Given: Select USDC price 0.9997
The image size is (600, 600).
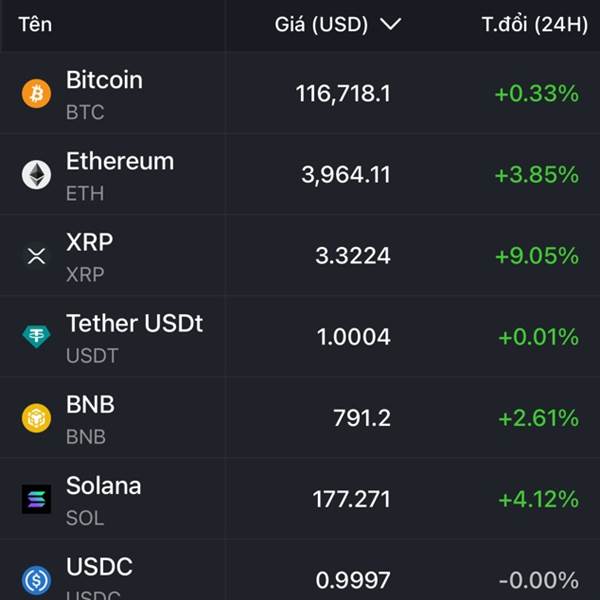Looking at the screenshot, I should tap(353, 580).
